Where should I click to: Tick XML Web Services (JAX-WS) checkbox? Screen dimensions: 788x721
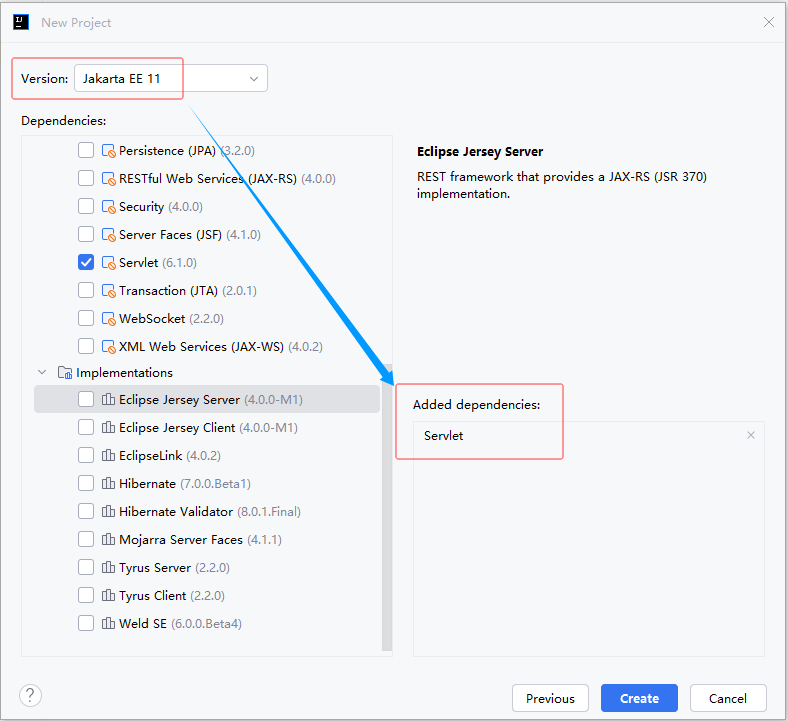[86, 346]
